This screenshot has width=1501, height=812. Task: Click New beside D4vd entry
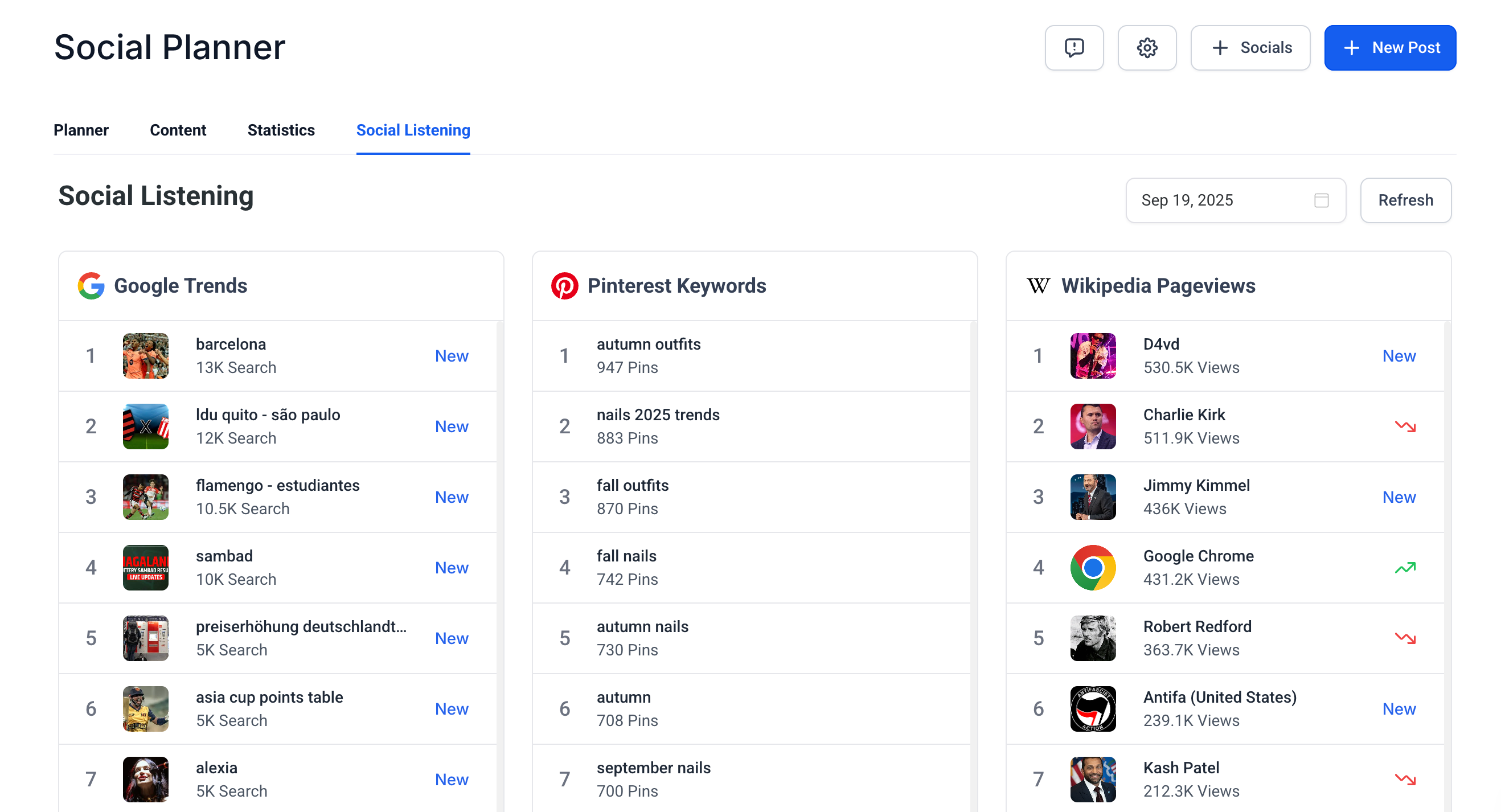pos(1399,356)
